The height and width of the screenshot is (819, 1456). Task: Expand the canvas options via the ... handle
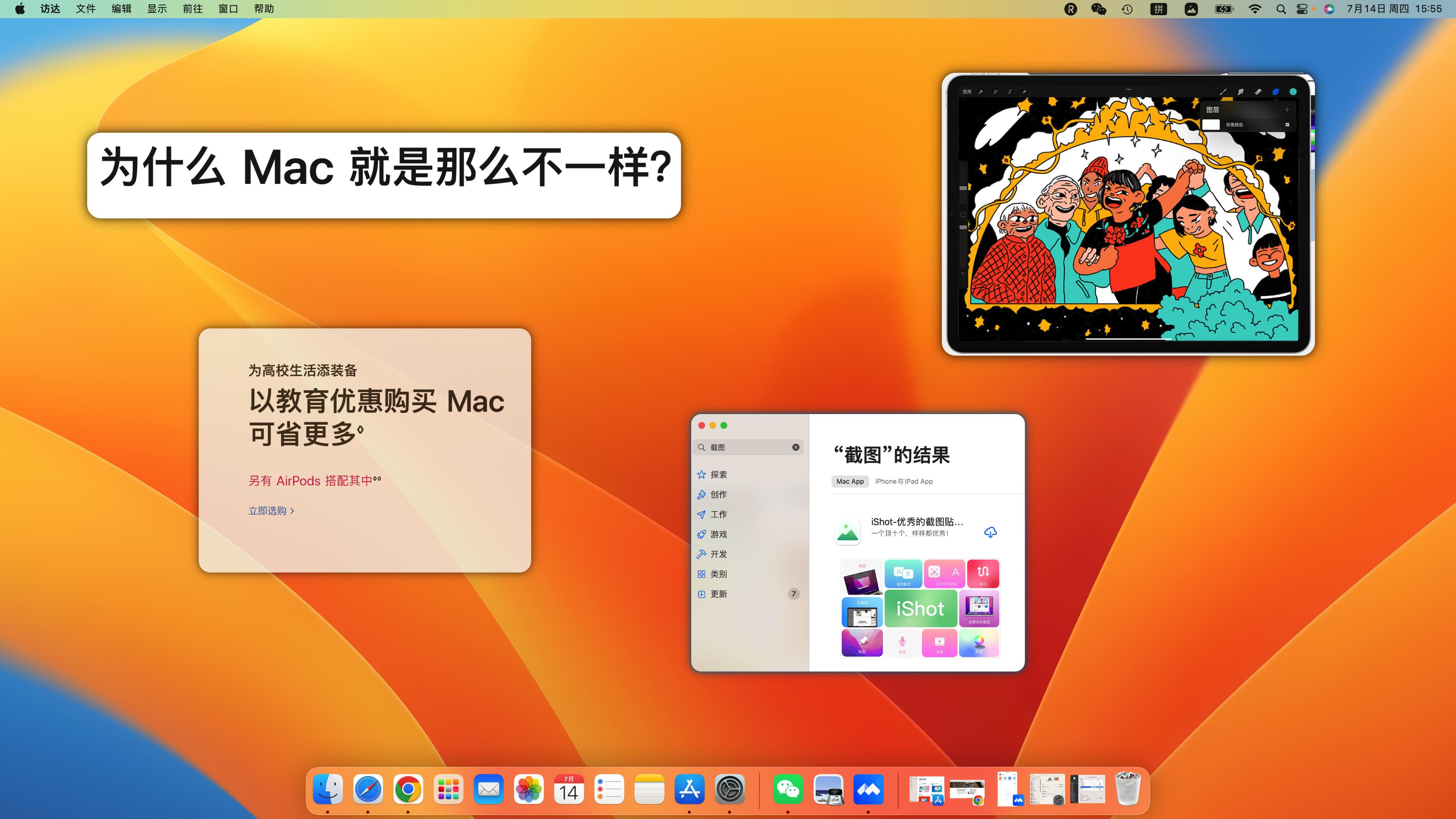coord(1128,89)
